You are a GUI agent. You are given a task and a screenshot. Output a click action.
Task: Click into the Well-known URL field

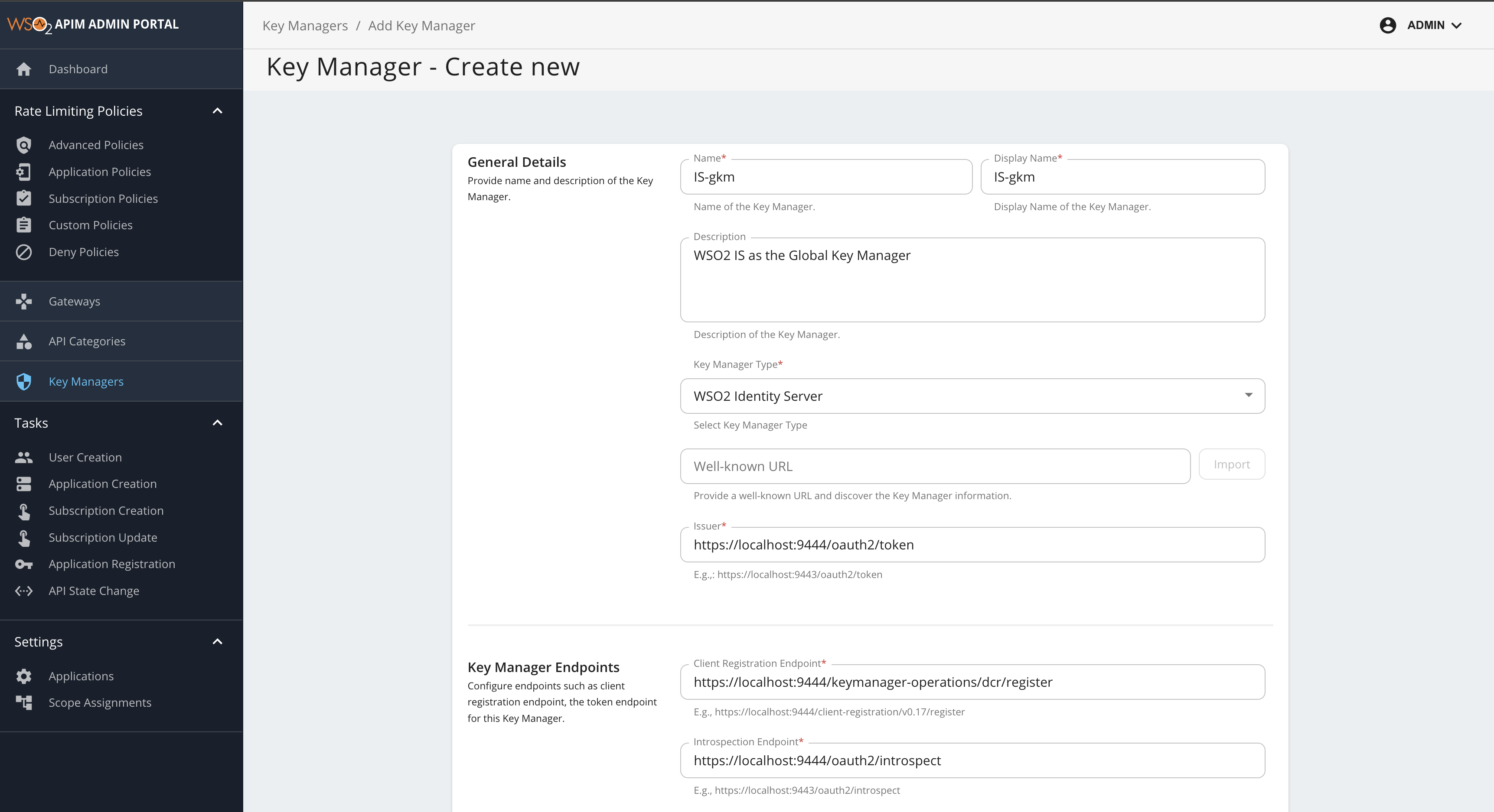tap(935, 466)
